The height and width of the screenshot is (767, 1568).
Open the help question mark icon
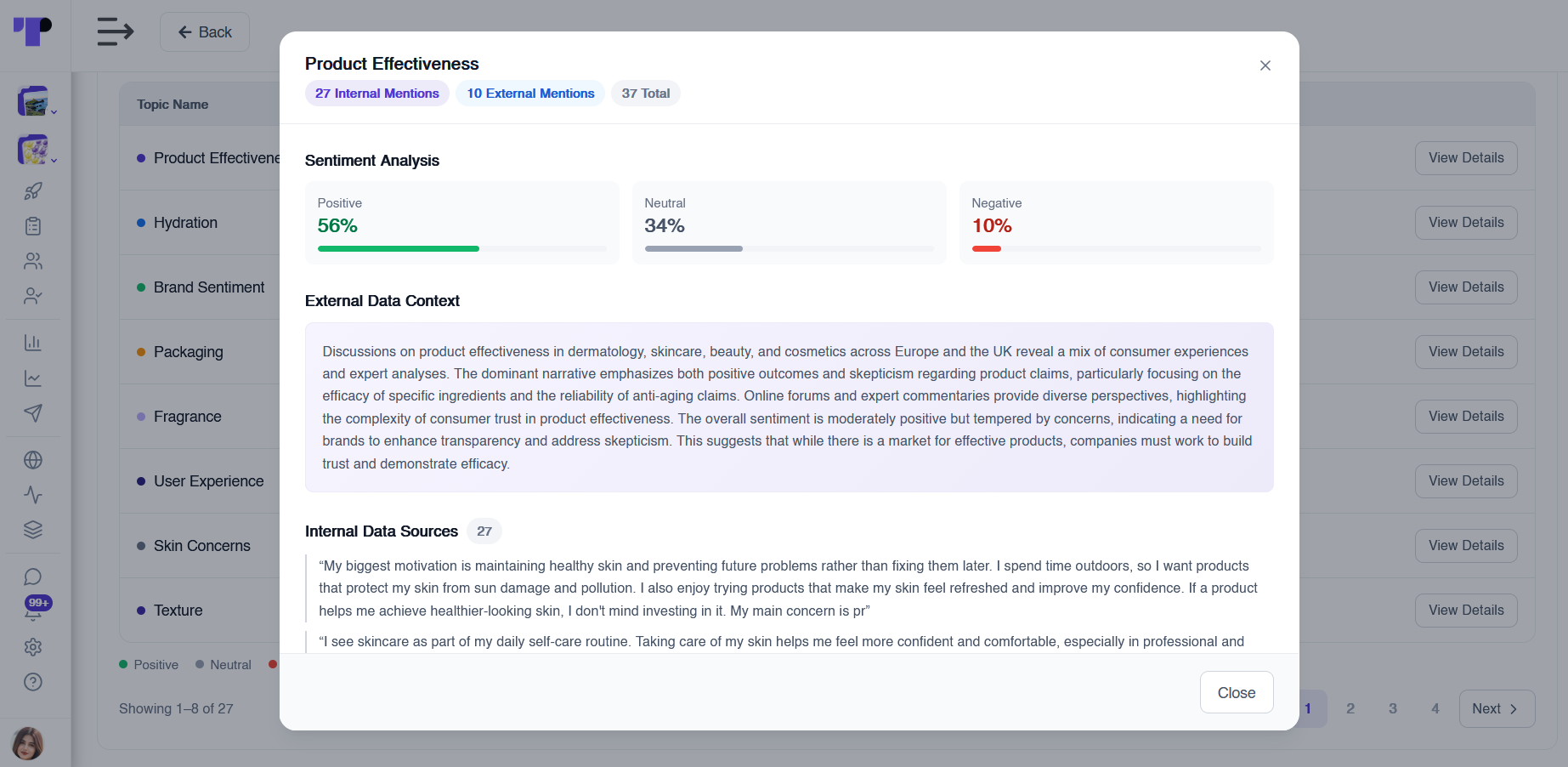33,682
